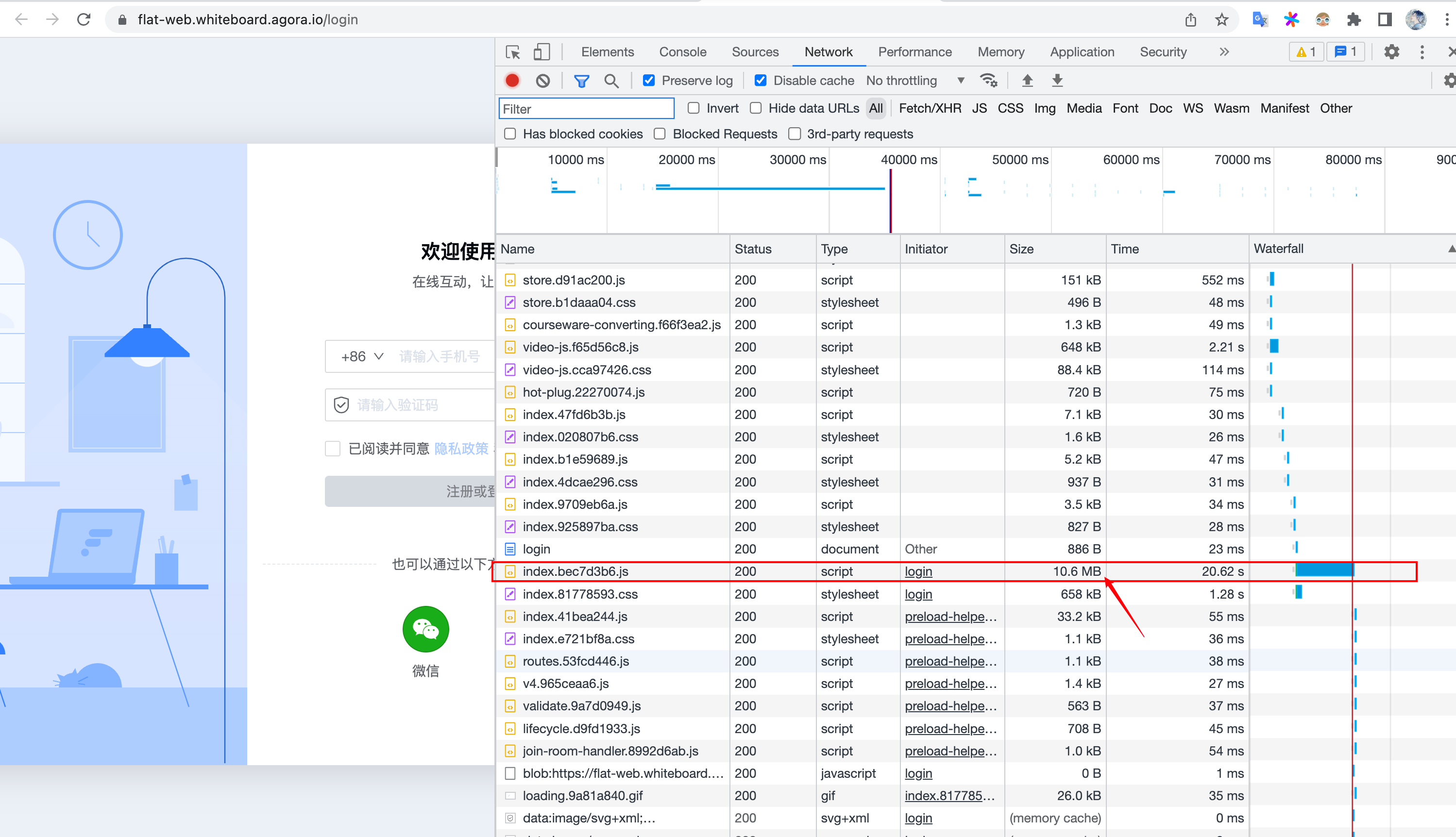Enable the Hide data URLs checkbox
Screen dimensions: 1456x837
(x=756, y=108)
